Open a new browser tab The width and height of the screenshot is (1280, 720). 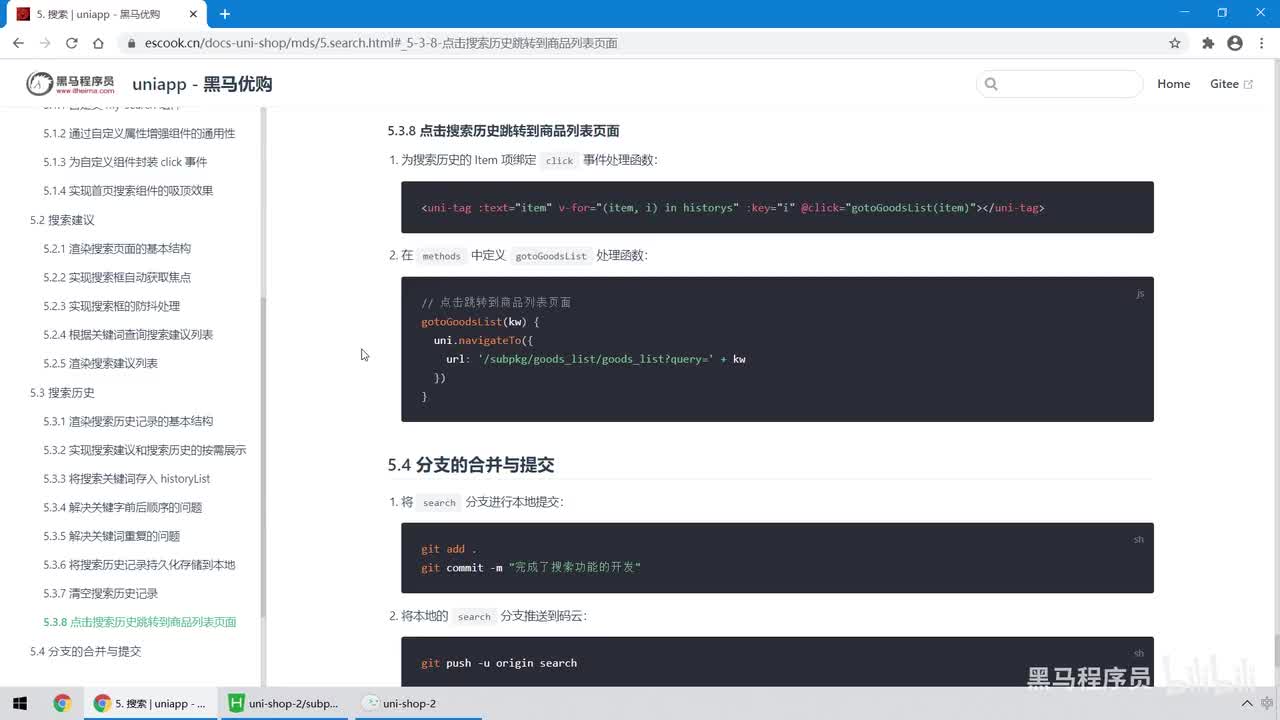(225, 14)
